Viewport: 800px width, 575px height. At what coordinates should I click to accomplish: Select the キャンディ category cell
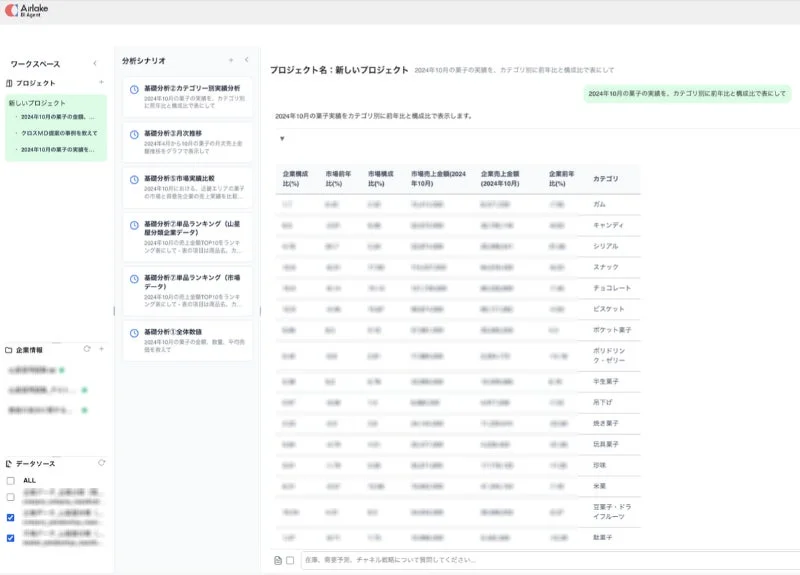tap(608, 226)
